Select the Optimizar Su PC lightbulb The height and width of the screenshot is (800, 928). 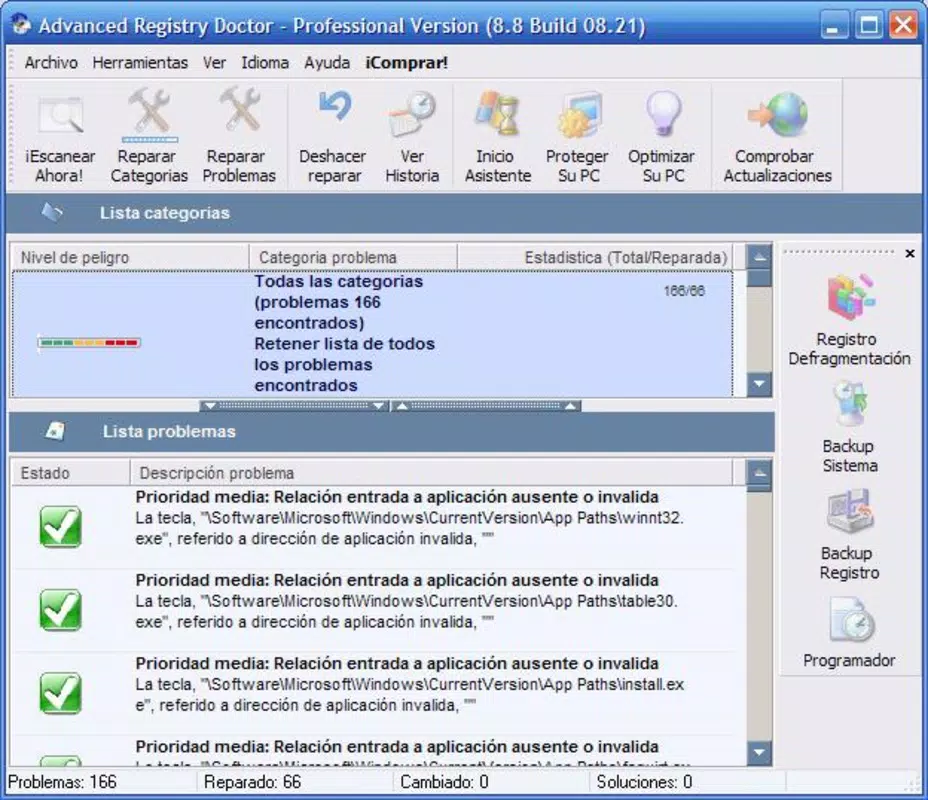pyautogui.click(x=662, y=138)
